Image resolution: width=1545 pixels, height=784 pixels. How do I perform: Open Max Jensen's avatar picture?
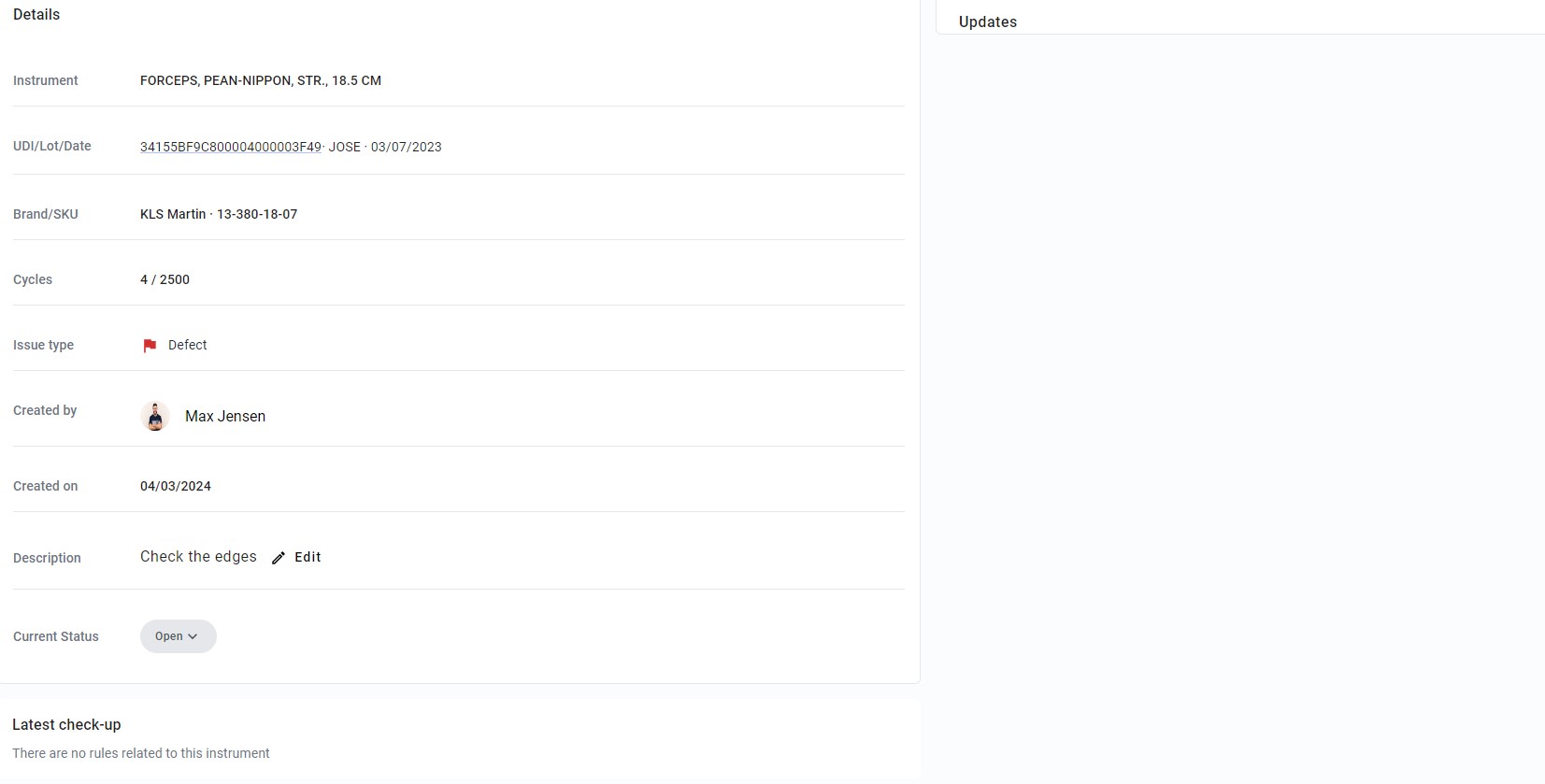pos(155,416)
